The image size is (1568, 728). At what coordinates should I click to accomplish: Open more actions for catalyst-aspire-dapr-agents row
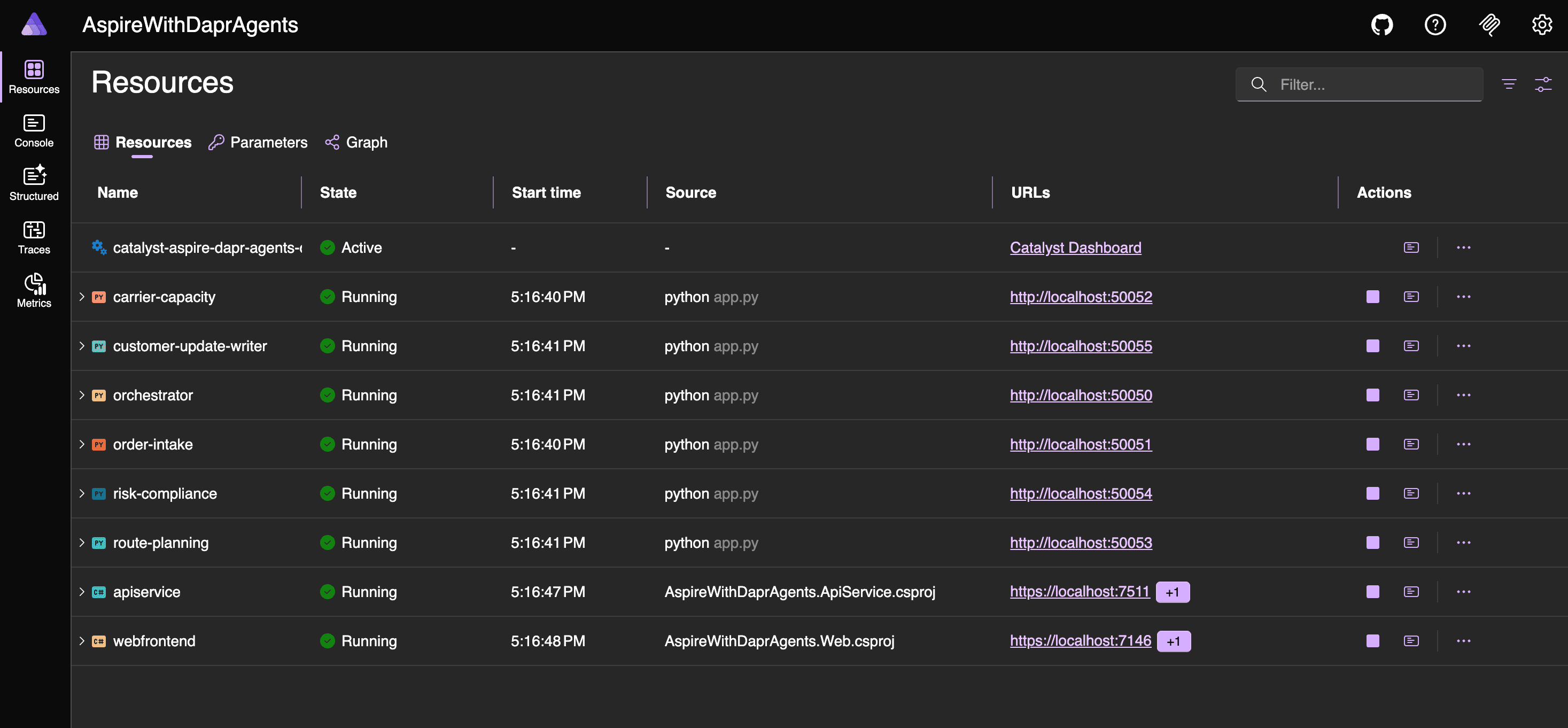click(x=1463, y=247)
